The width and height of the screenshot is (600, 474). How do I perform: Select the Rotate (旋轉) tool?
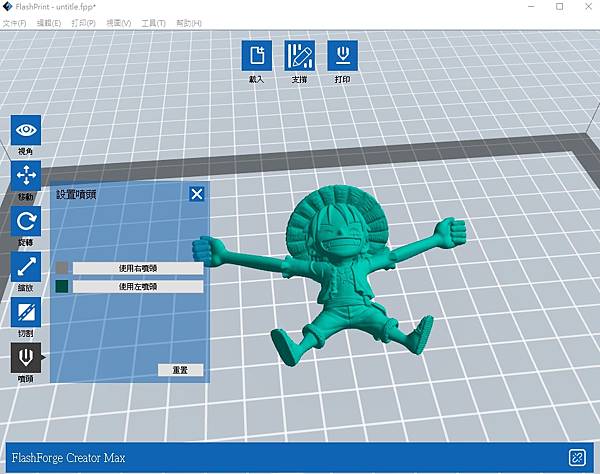tap(26, 221)
